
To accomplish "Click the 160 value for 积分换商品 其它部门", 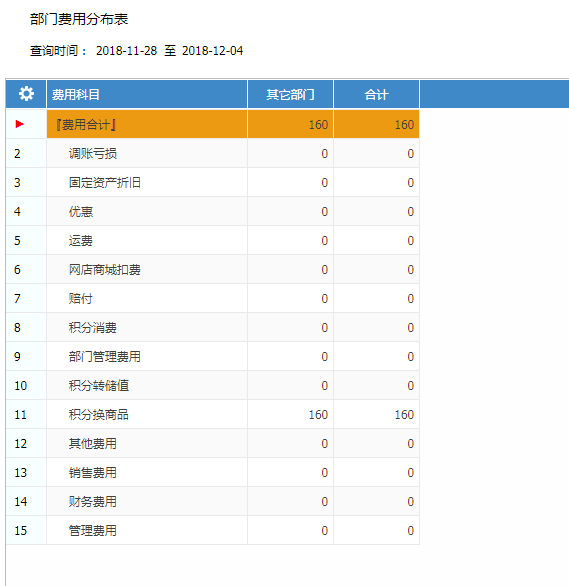I will pyautogui.click(x=318, y=414).
